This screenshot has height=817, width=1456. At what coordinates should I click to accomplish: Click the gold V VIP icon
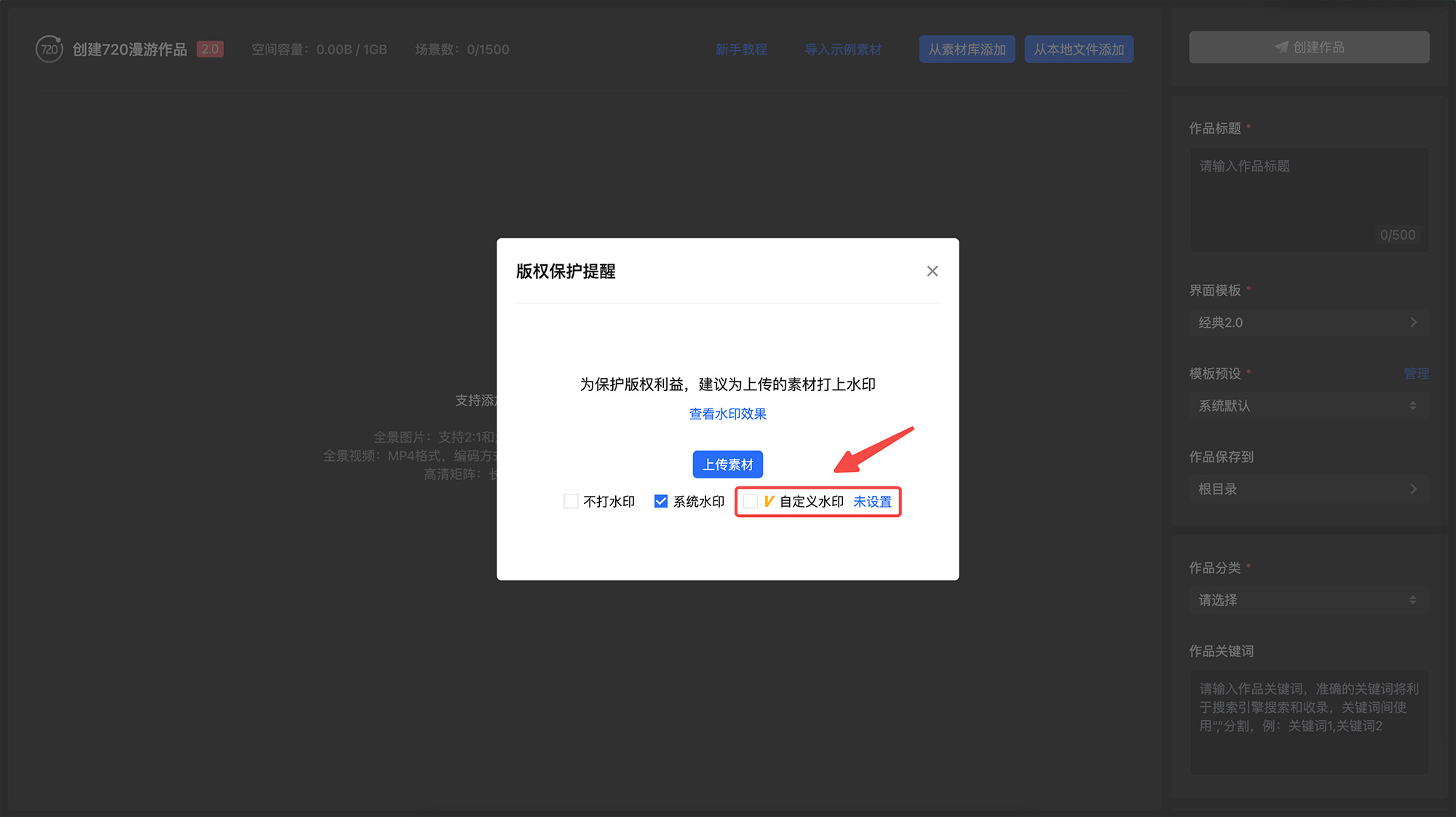tap(769, 502)
